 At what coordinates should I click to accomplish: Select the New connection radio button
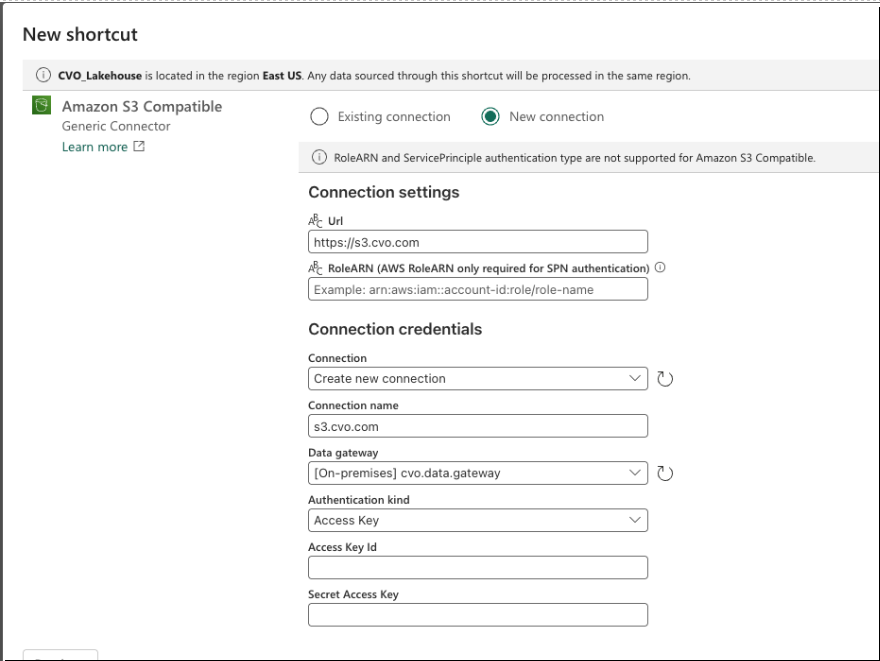click(490, 117)
